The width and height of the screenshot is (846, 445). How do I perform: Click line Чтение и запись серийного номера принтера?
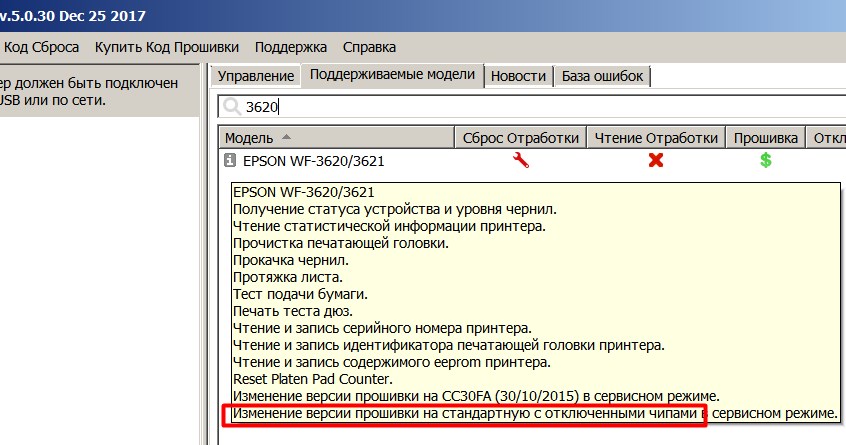click(x=382, y=328)
